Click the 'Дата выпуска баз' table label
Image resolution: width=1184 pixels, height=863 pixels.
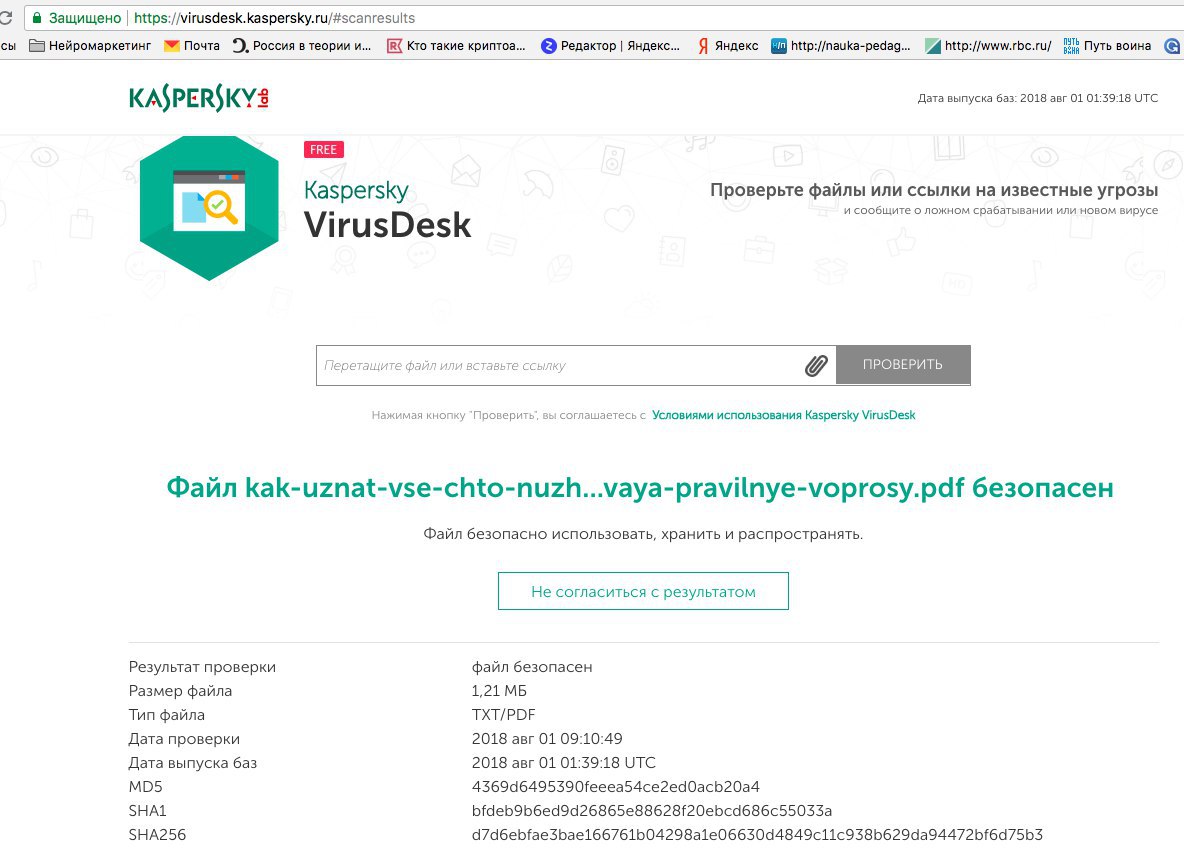(x=193, y=763)
